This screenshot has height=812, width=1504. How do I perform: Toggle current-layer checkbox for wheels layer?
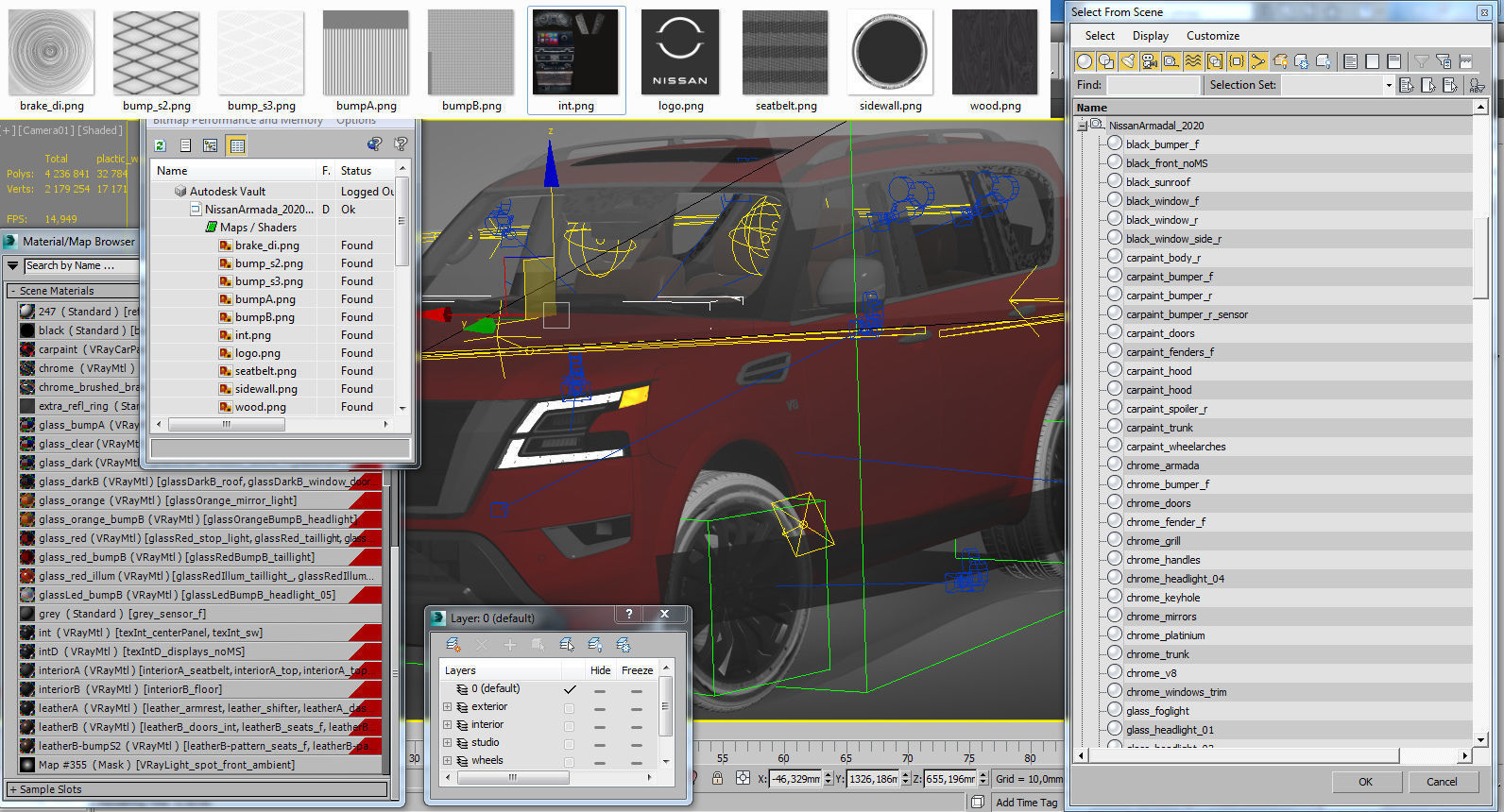(569, 761)
